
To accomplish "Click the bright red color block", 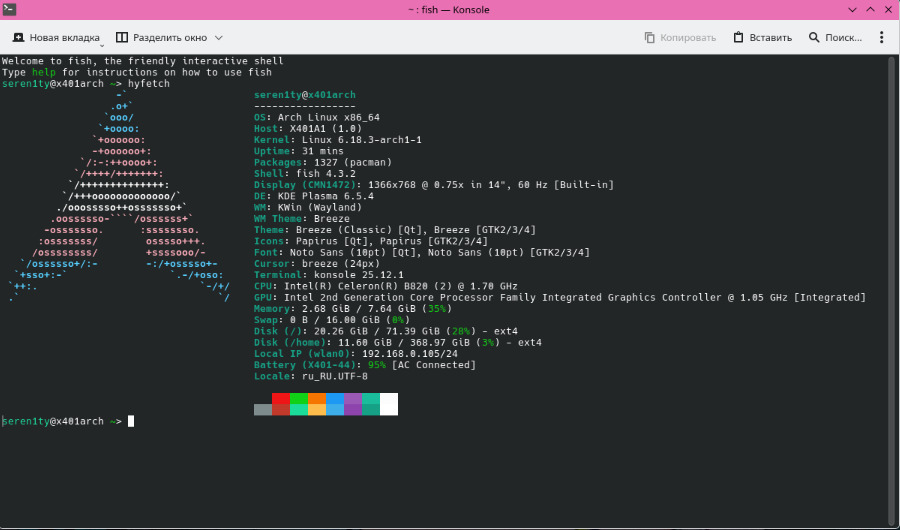I will pos(281,399).
